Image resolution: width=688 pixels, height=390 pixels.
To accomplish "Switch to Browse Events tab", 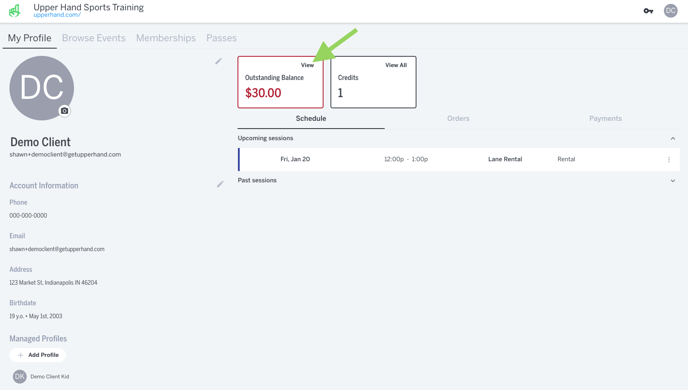I will point(93,38).
